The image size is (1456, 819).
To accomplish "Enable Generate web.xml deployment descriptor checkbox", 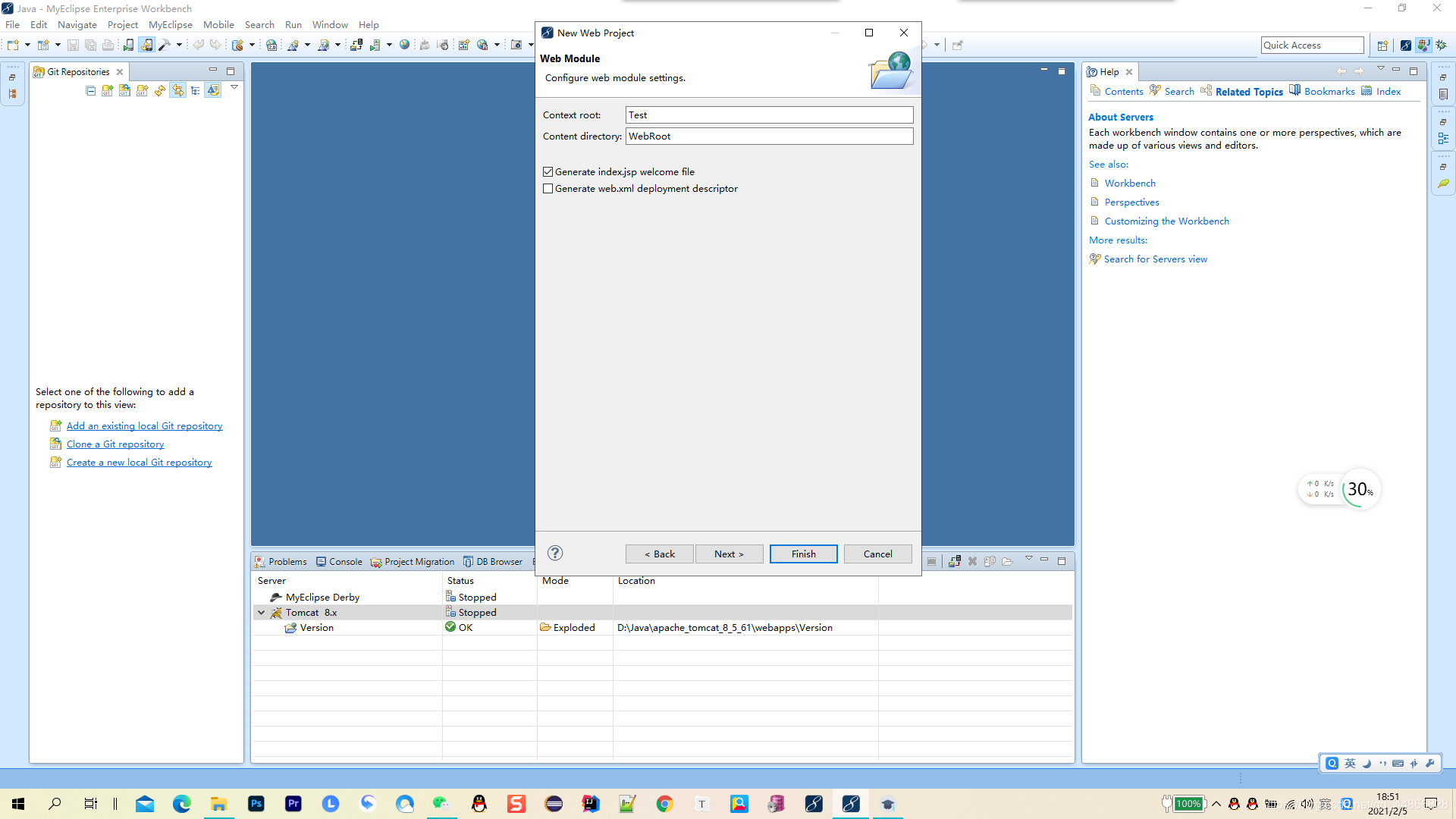I will pos(548,189).
